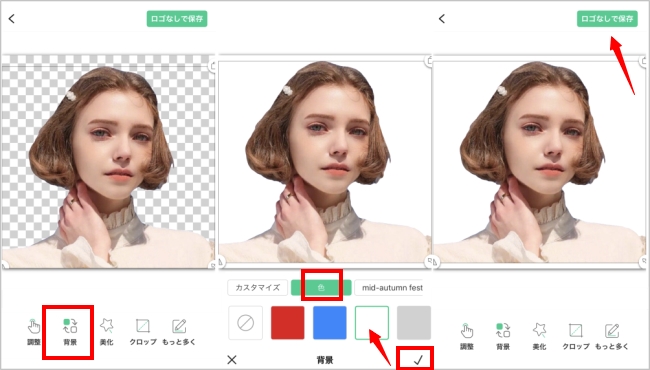Open もっと多く on the first screen
The width and height of the screenshot is (650, 370).
pyautogui.click(x=179, y=332)
